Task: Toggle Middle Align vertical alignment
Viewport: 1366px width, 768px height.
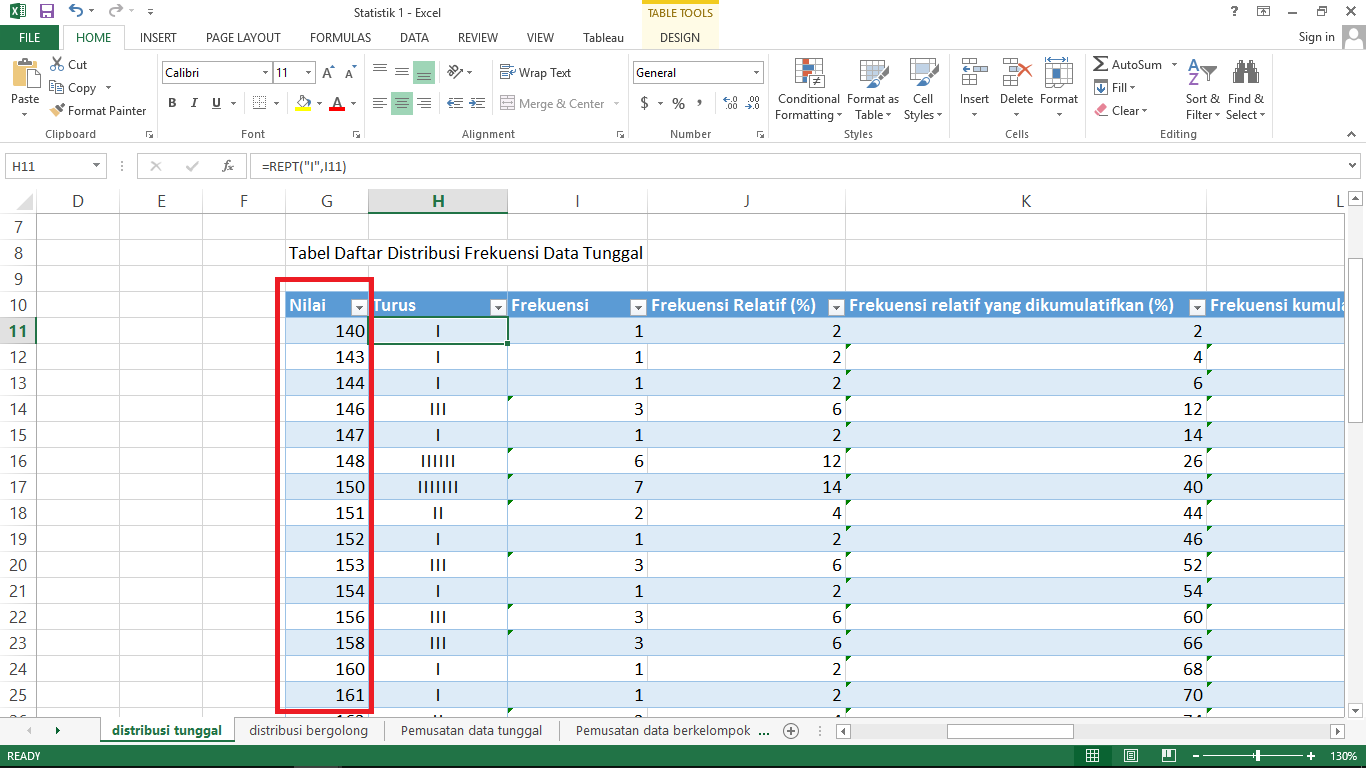Action: [400, 71]
